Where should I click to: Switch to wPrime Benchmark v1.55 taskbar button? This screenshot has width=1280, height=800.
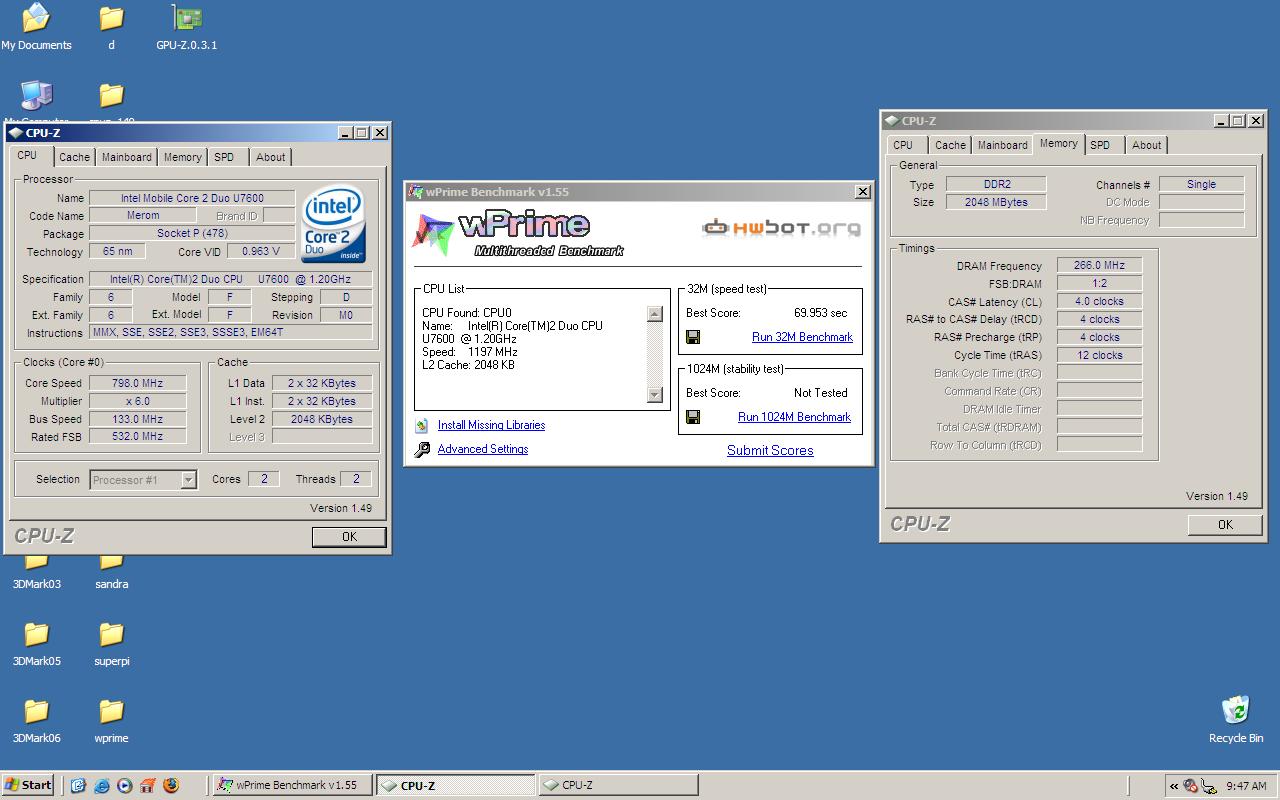pyautogui.click(x=293, y=785)
